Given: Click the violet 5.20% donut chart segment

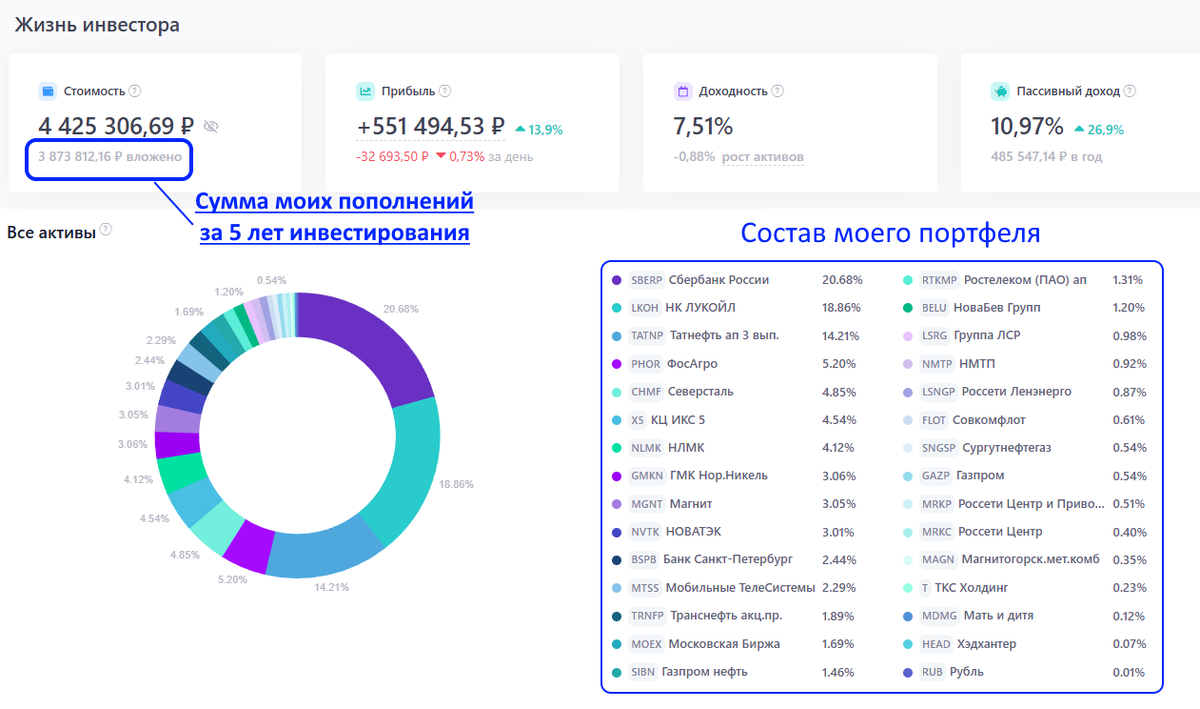Looking at the screenshot, I should tap(248, 545).
